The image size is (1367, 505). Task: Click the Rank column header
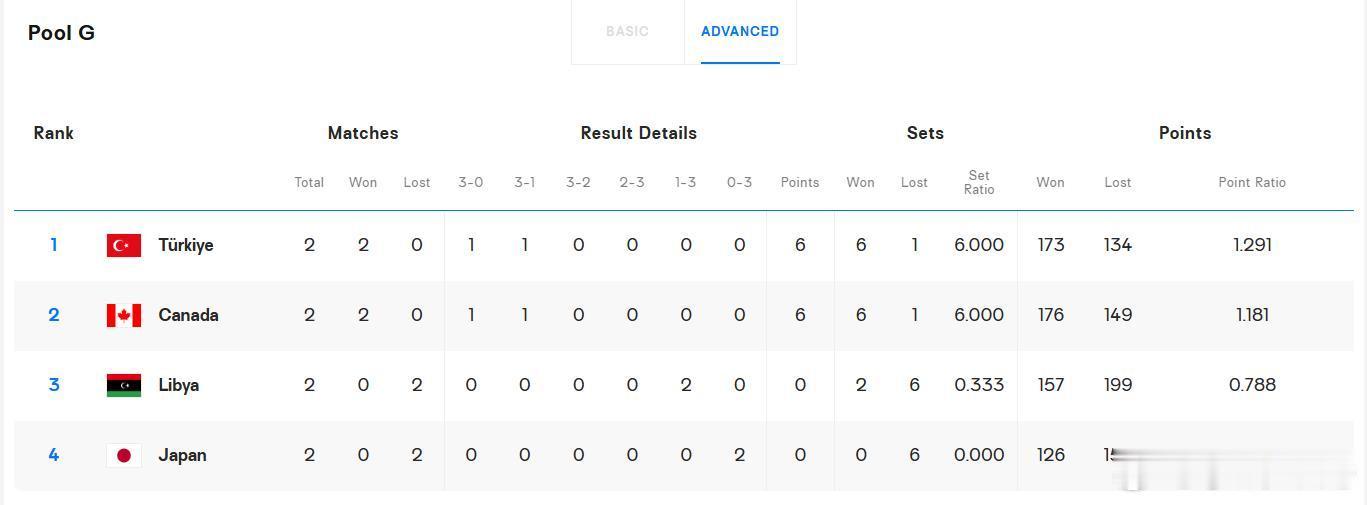coord(54,133)
